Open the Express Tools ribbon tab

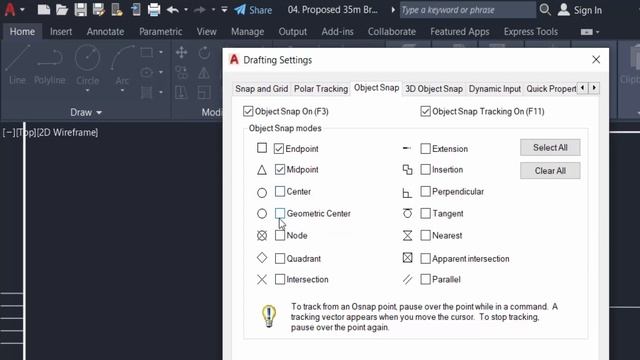531,31
